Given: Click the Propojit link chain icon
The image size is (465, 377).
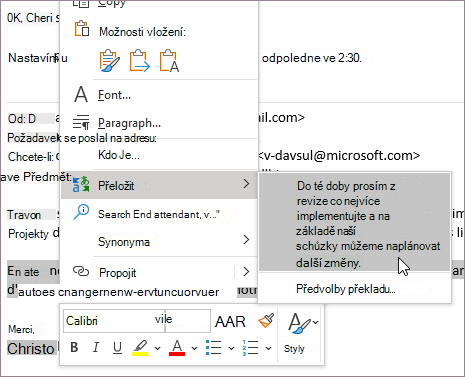Looking at the screenshot, I should pos(81,271).
